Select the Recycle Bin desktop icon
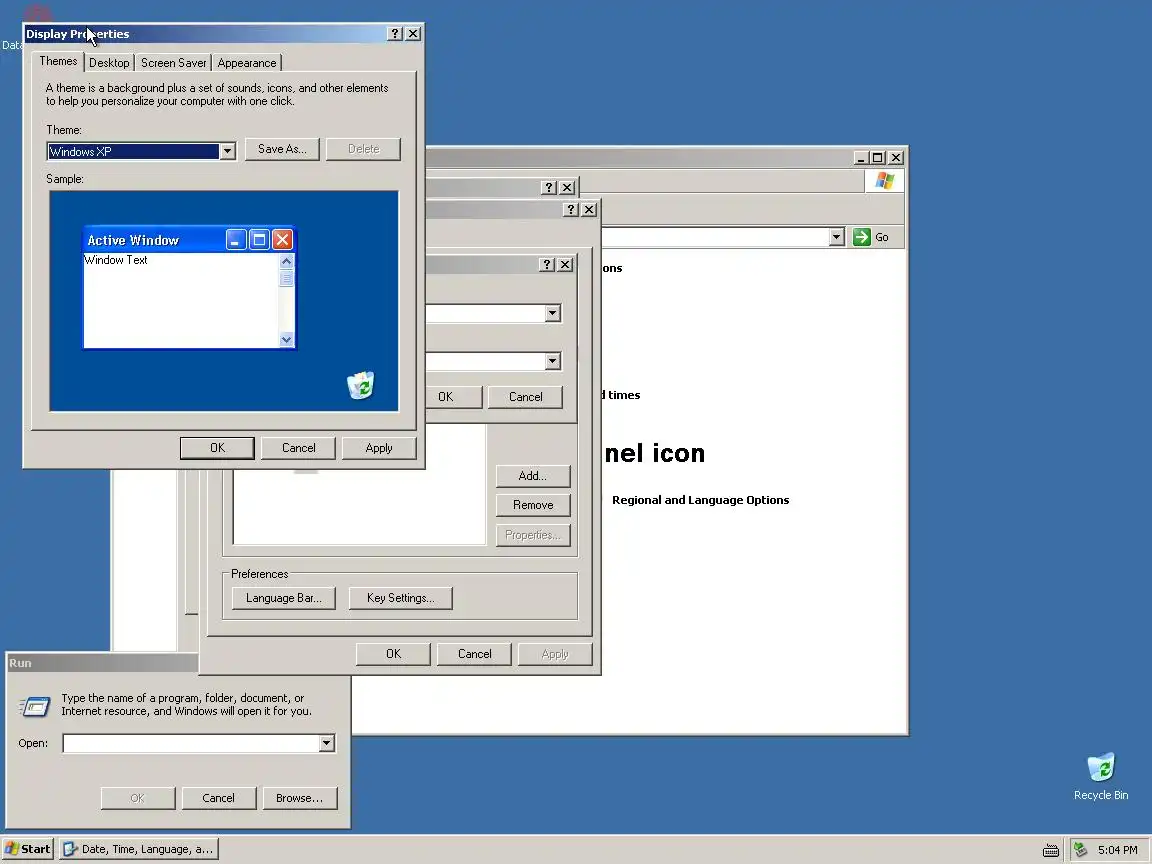 click(1101, 777)
